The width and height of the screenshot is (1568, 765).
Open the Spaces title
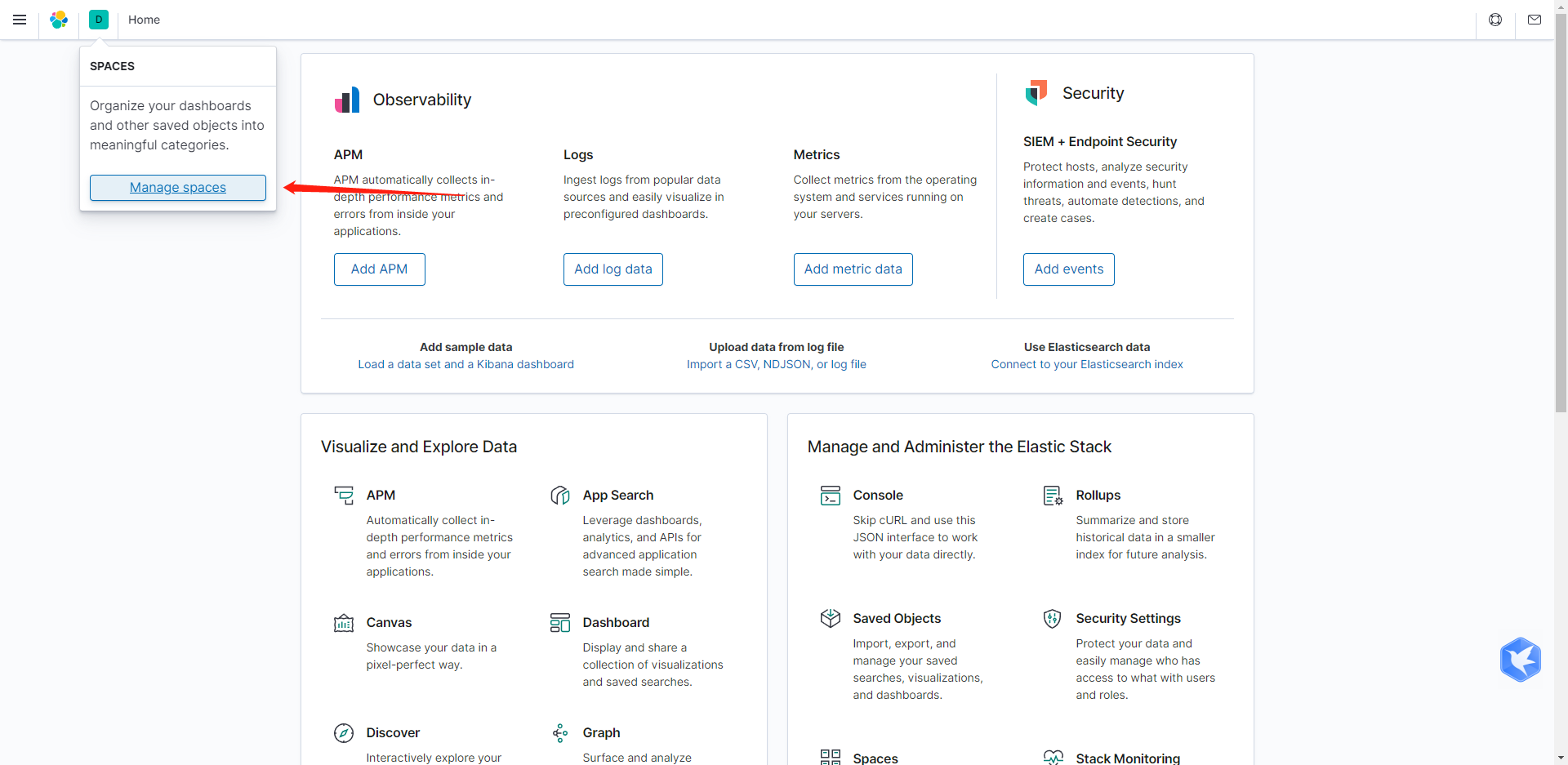click(875, 758)
